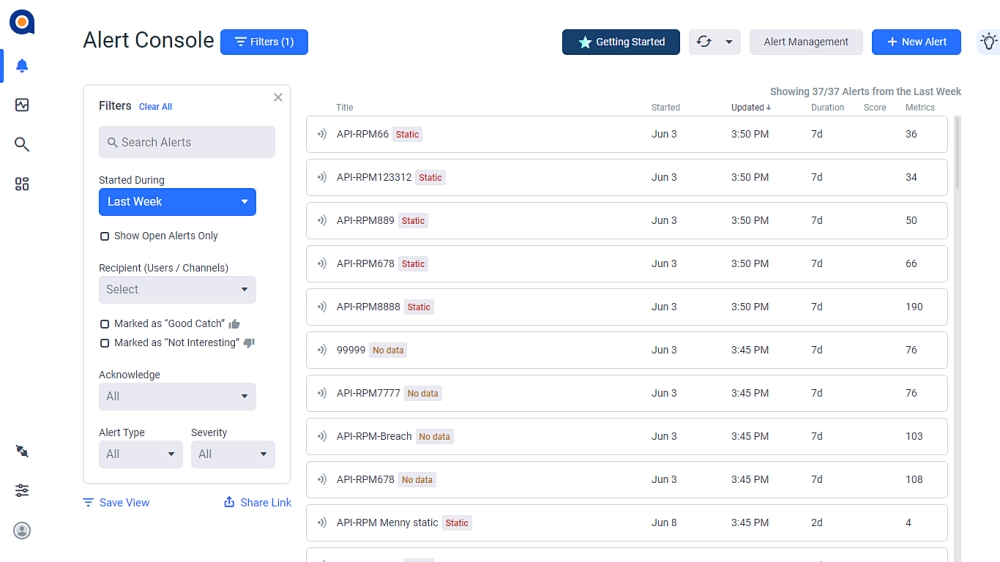Image resolution: width=1000 pixels, height=562 pixels.
Task: Click the Filters (1) button
Action: 264,42
